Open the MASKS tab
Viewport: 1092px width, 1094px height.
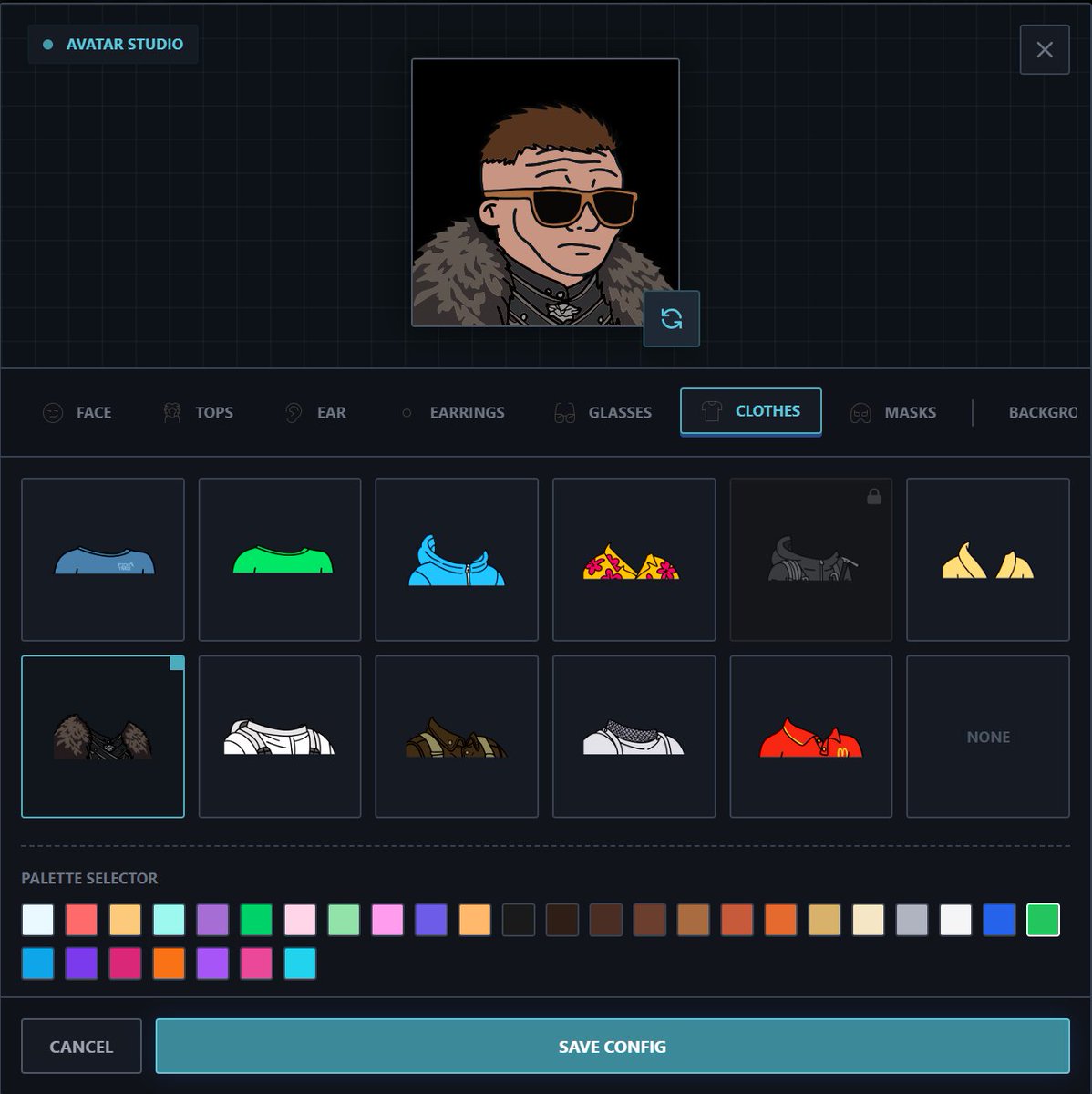click(893, 412)
